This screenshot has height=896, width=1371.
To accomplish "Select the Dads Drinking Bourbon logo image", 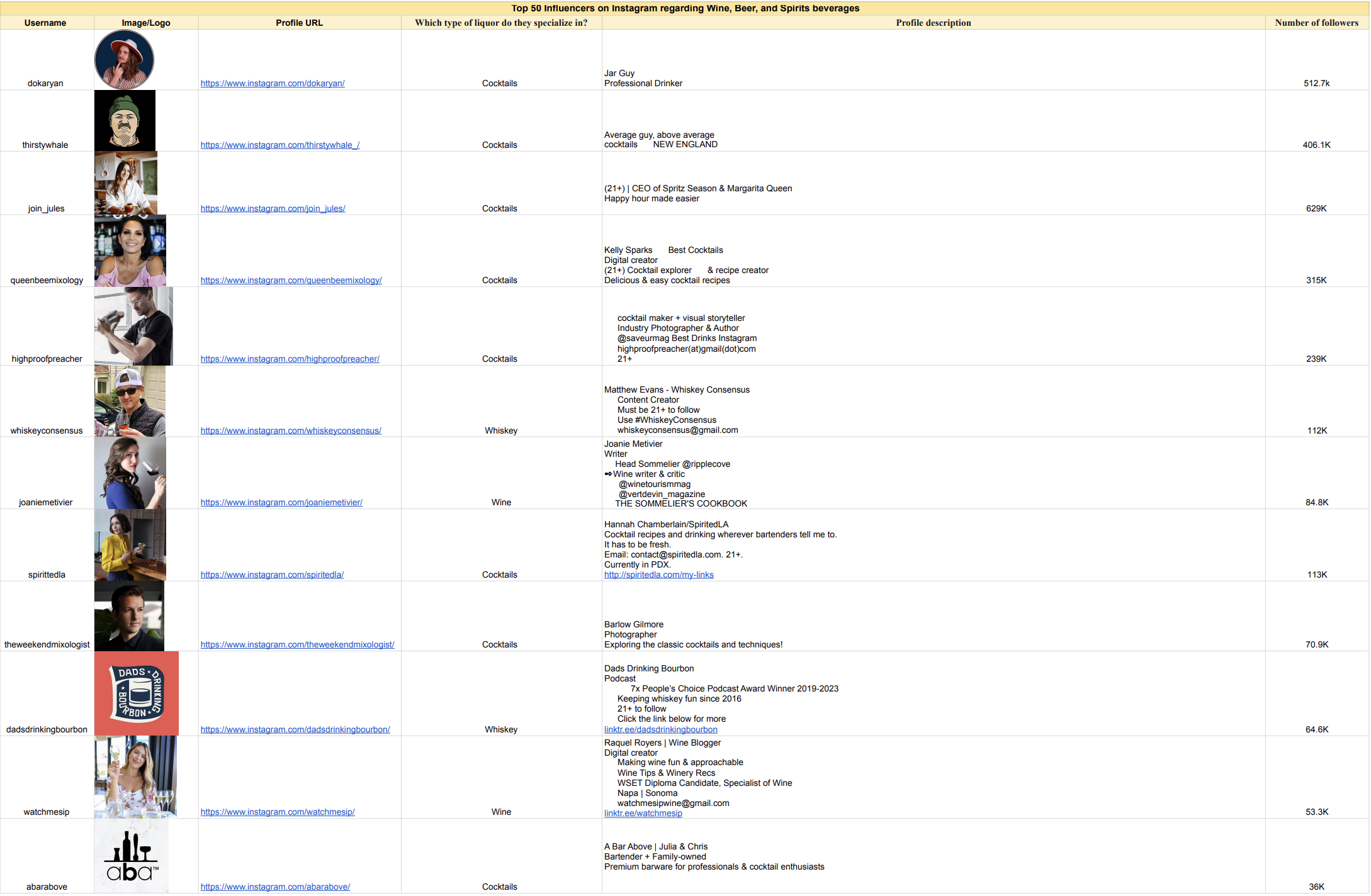I will click(x=137, y=693).
